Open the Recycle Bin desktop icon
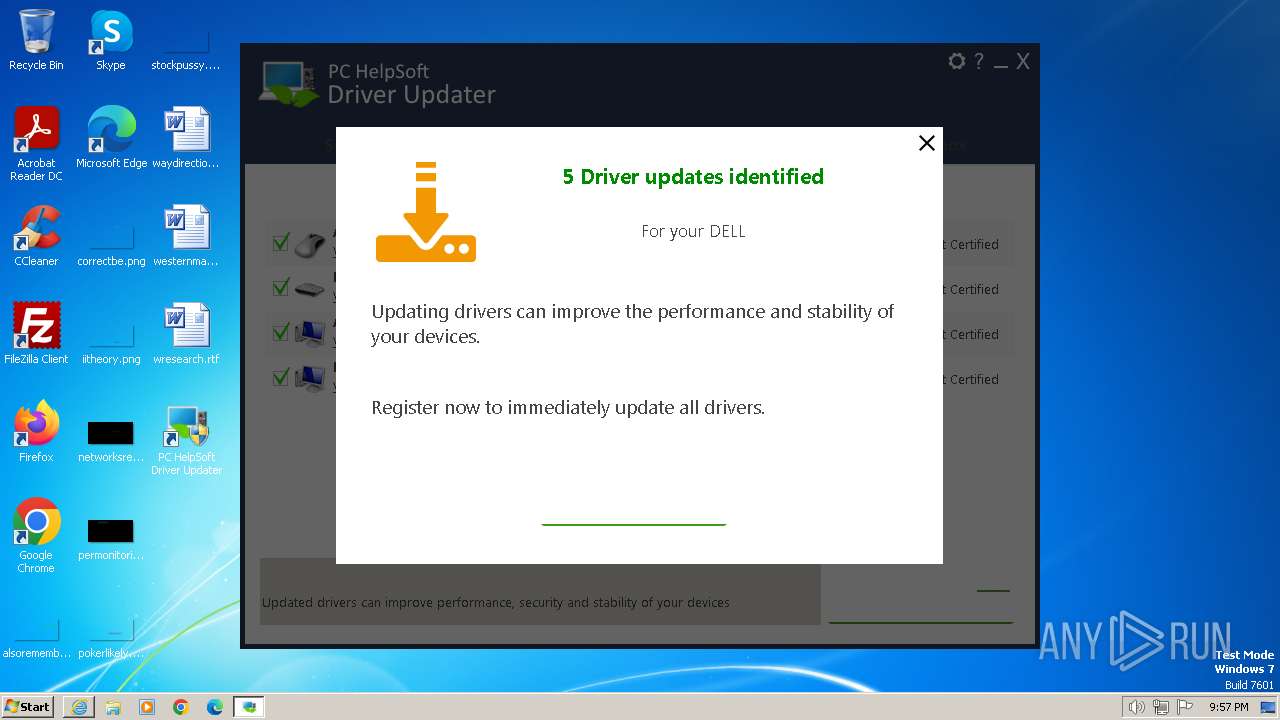The width and height of the screenshot is (1280, 720). (x=36, y=40)
